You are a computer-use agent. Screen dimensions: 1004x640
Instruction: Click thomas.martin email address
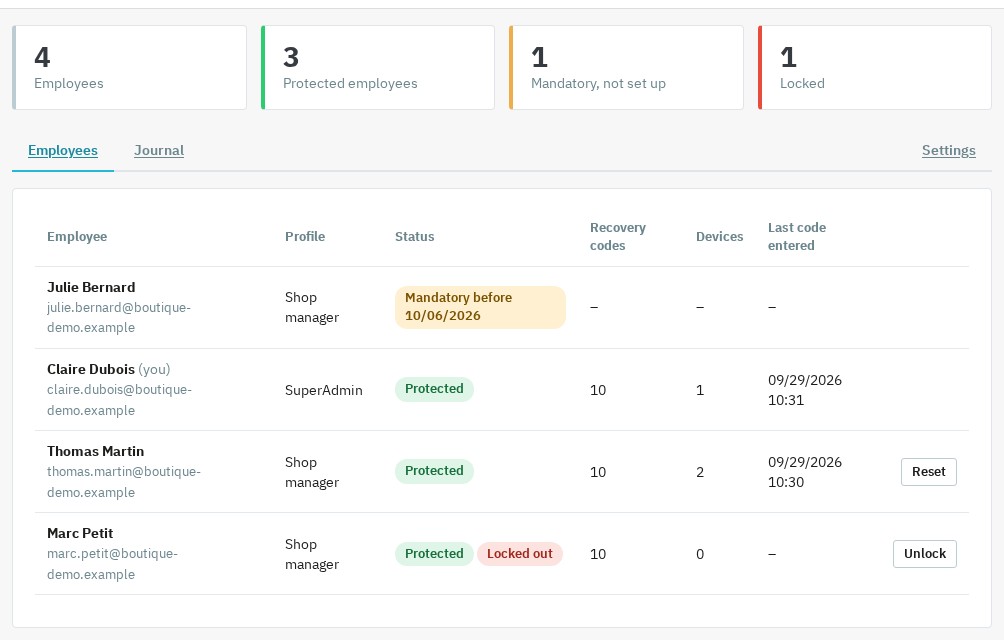(124, 481)
